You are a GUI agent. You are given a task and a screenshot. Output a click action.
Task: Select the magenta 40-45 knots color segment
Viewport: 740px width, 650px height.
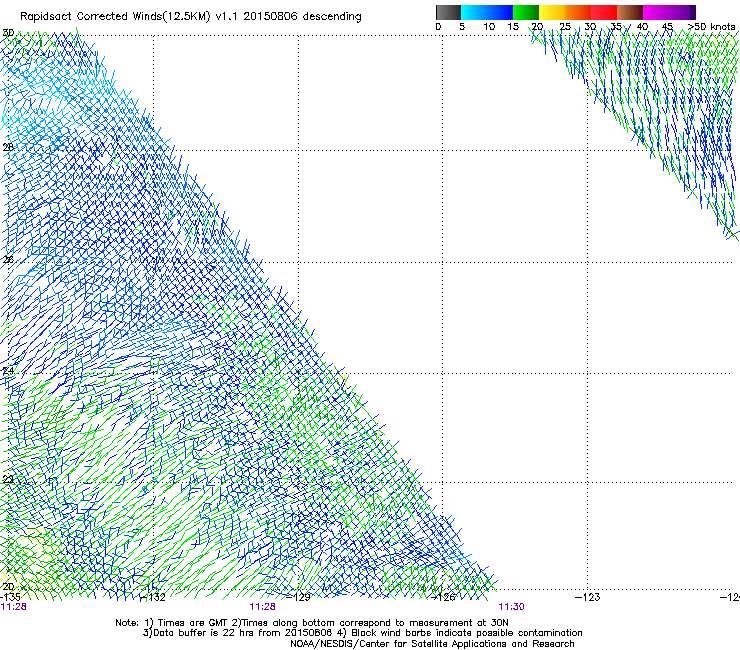(656, 12)
